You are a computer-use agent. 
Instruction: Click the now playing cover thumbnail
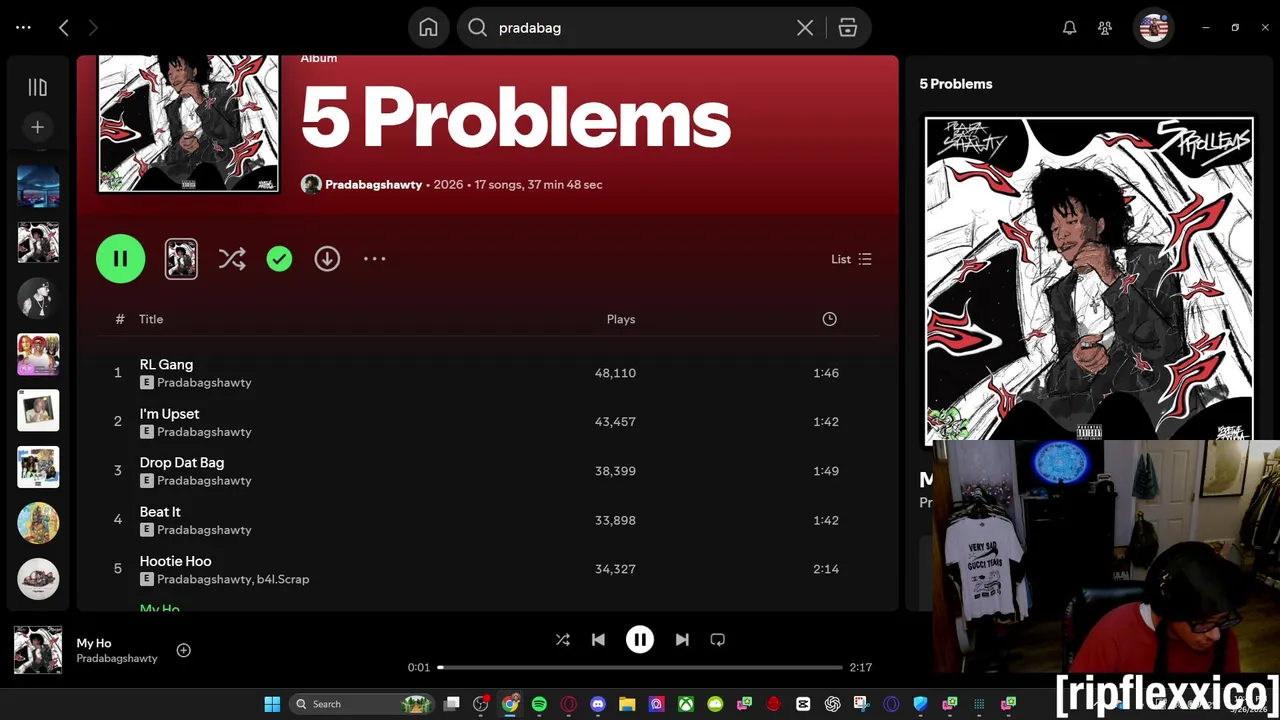(38, 650)
